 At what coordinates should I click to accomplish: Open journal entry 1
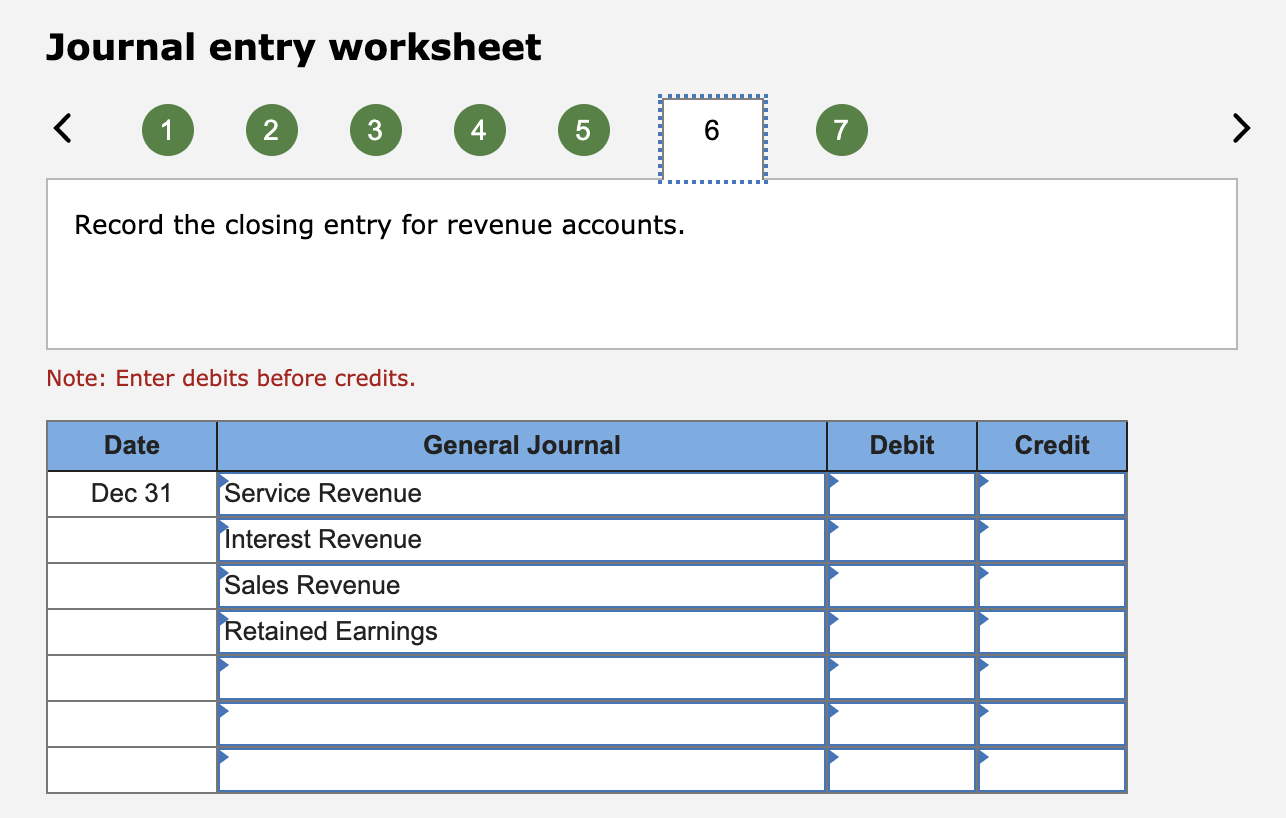point(167,130)
